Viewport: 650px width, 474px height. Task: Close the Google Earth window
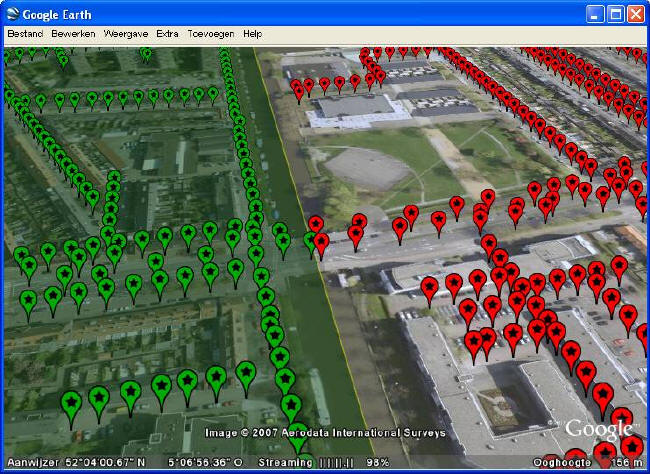coord(635,15)
